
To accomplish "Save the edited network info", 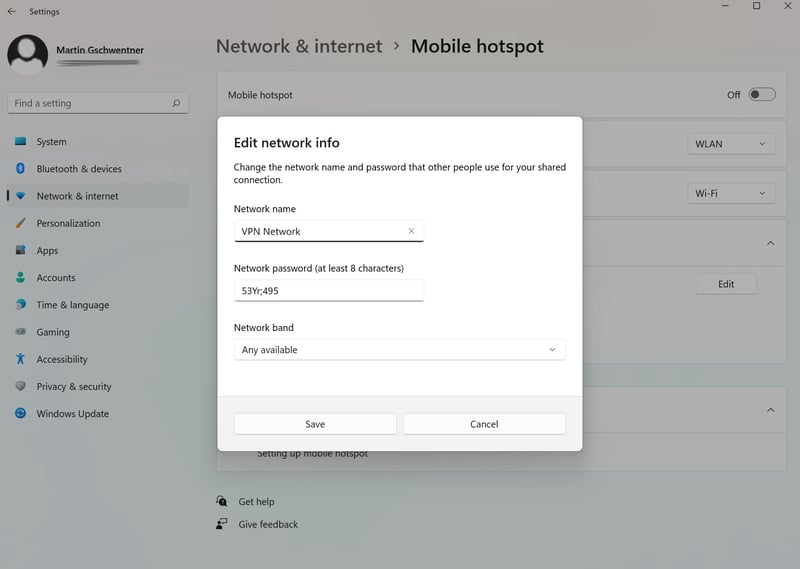I will click(315, 424).
